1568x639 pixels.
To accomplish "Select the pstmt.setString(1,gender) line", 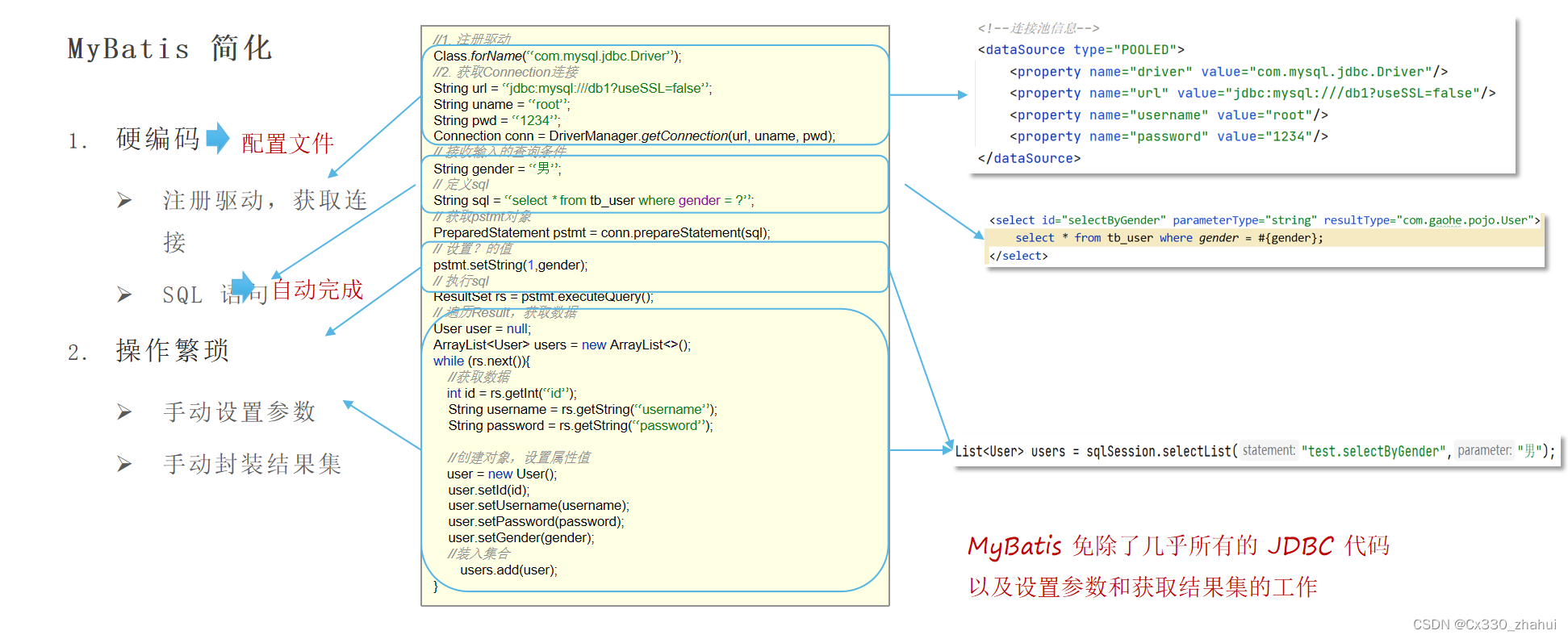I will pos(511,265).
